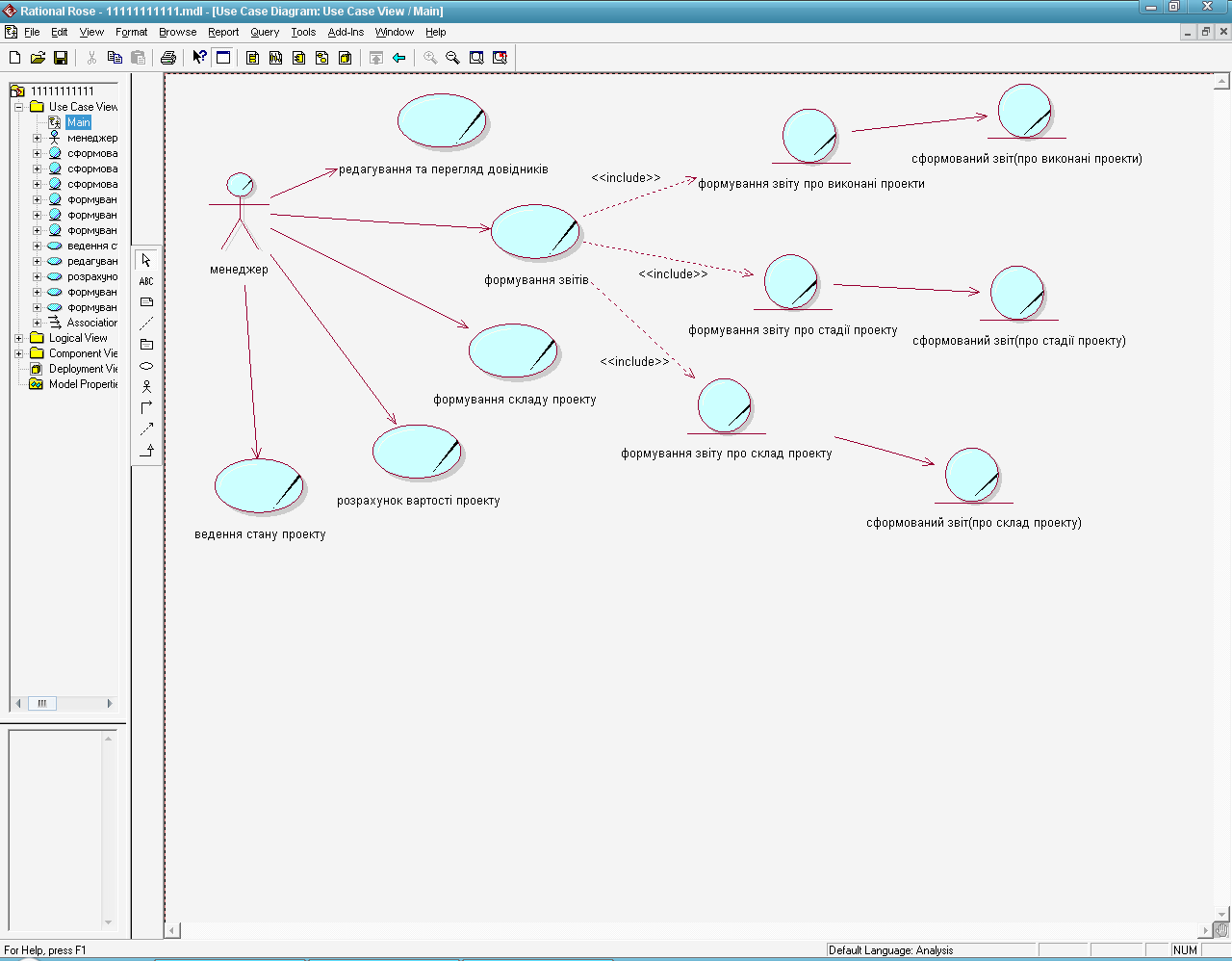The height and width of the screenshot is (961, 1232).
Task: Open the Format menu
Action: [132, 32]
